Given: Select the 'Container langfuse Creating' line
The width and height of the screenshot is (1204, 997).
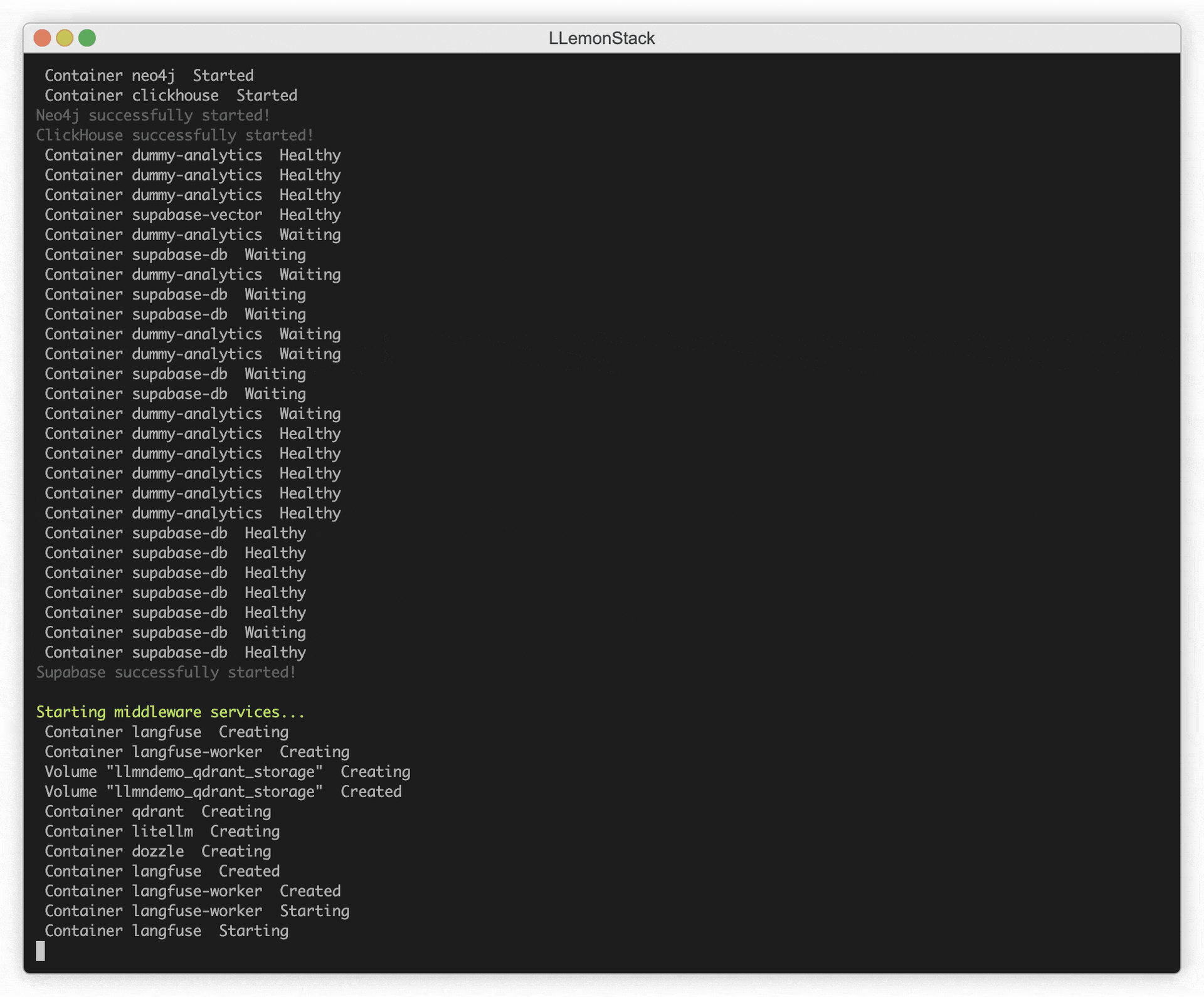Looking at the screenshot, I should (167, 732).
